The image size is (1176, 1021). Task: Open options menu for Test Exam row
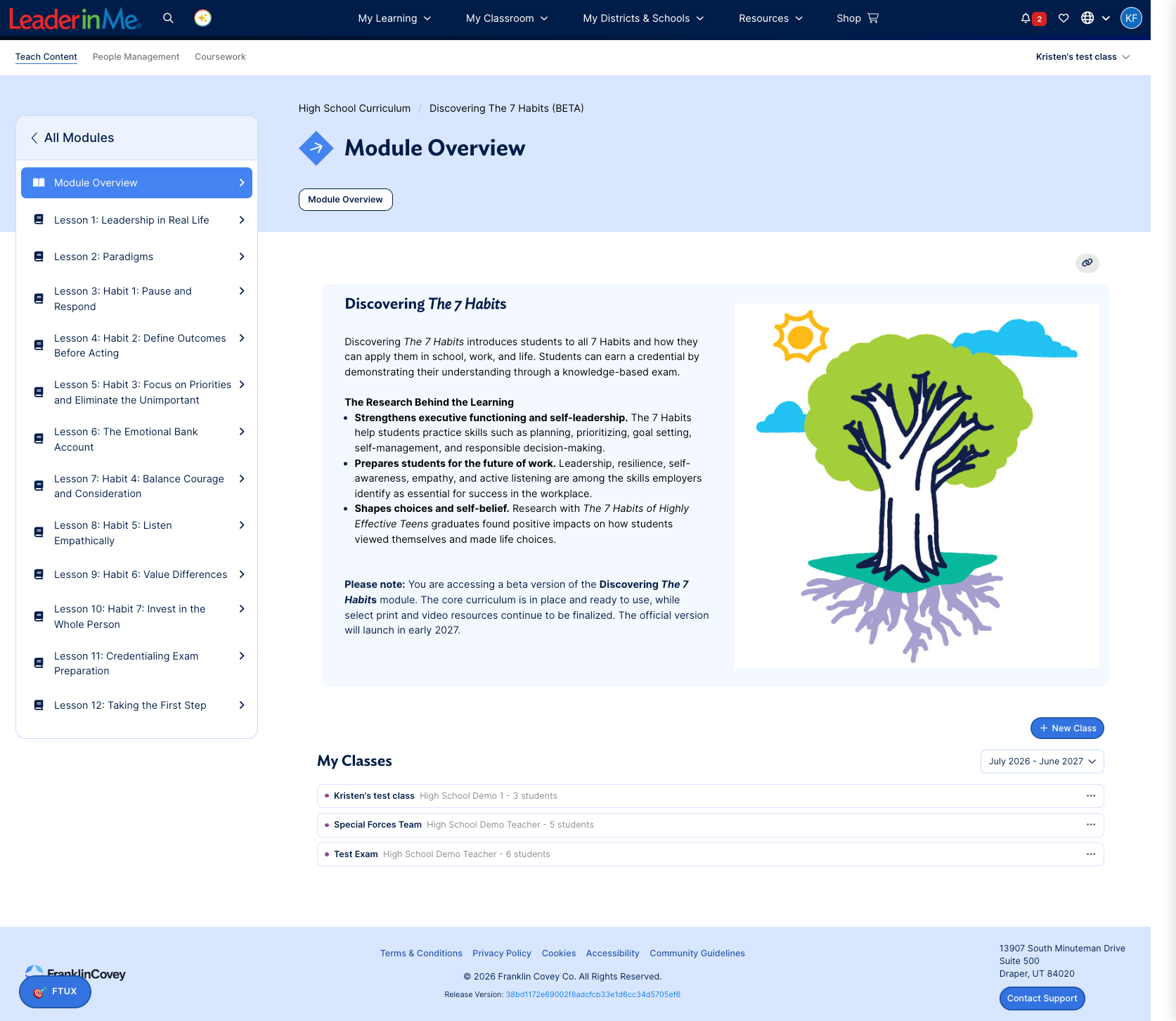pos(1091,854)
